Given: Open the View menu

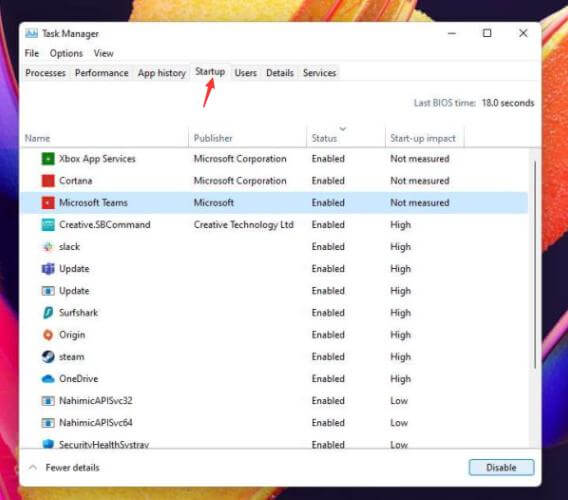Looking at the screenshot, I should 104,53.
